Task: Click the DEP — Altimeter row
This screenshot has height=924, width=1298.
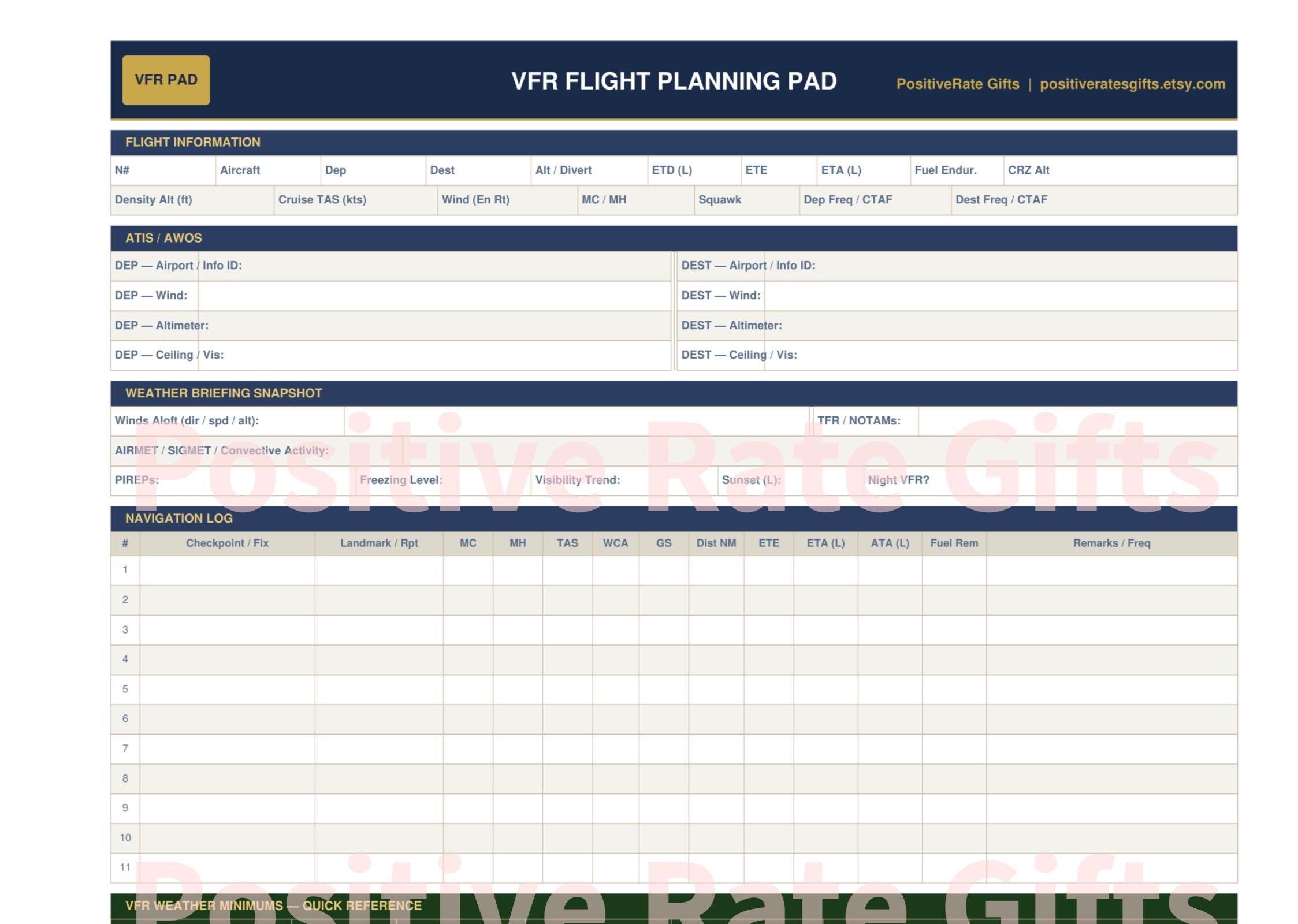Action: [391, 325]
